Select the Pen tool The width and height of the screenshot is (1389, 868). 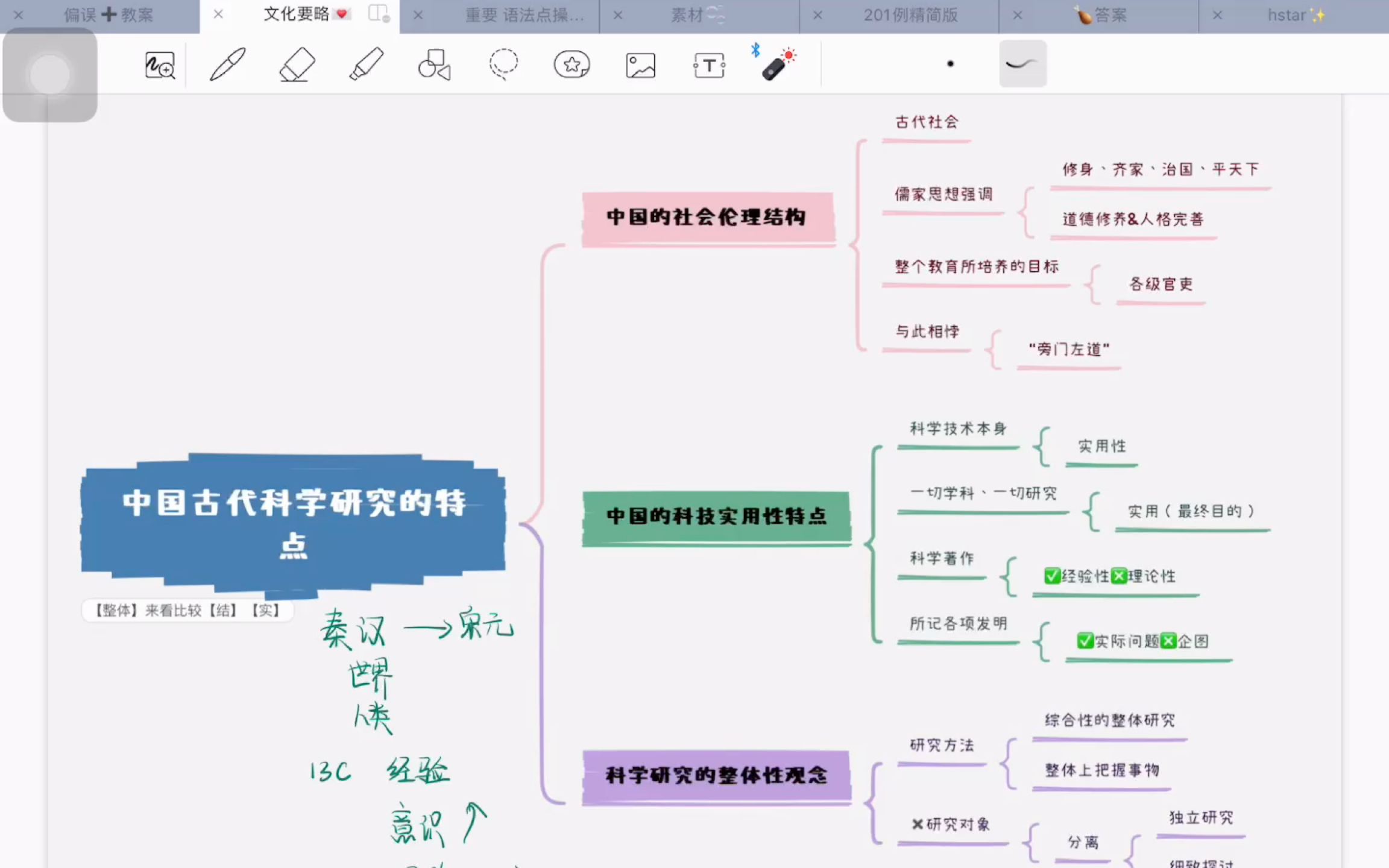[228, 64]
